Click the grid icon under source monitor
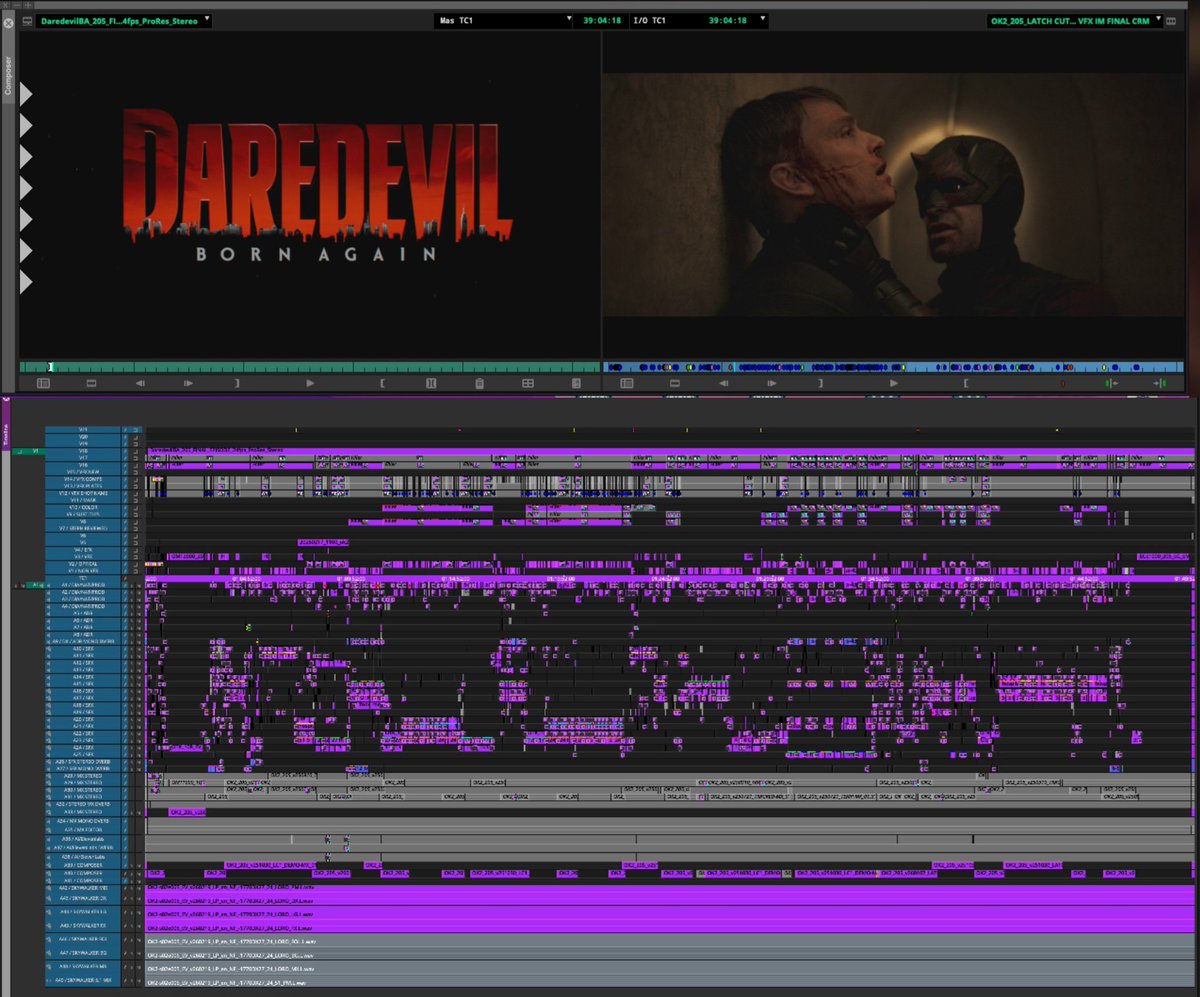The image size is (1200, 997). tap(528, 383)
